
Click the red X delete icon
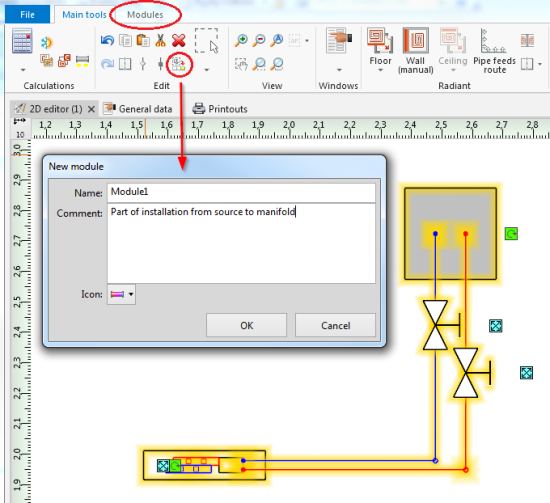[x=179, y=41]
